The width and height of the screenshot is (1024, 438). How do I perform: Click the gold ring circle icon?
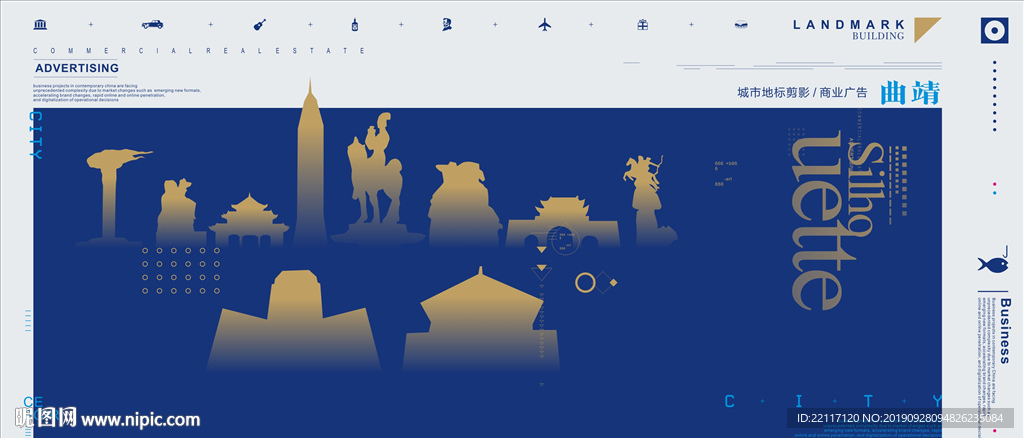point(585,283)
